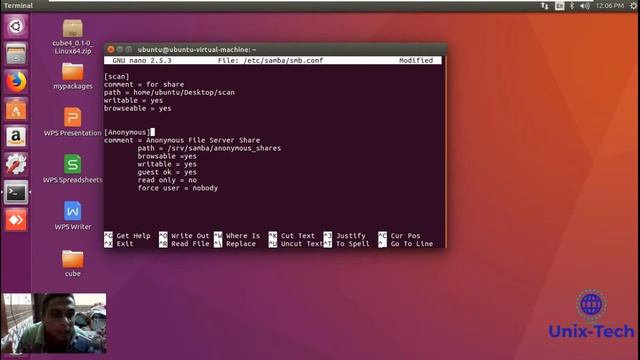This screenshot has width=640, height=360.
Task: Select WPS Writer desktop icon
Action: 73,216
